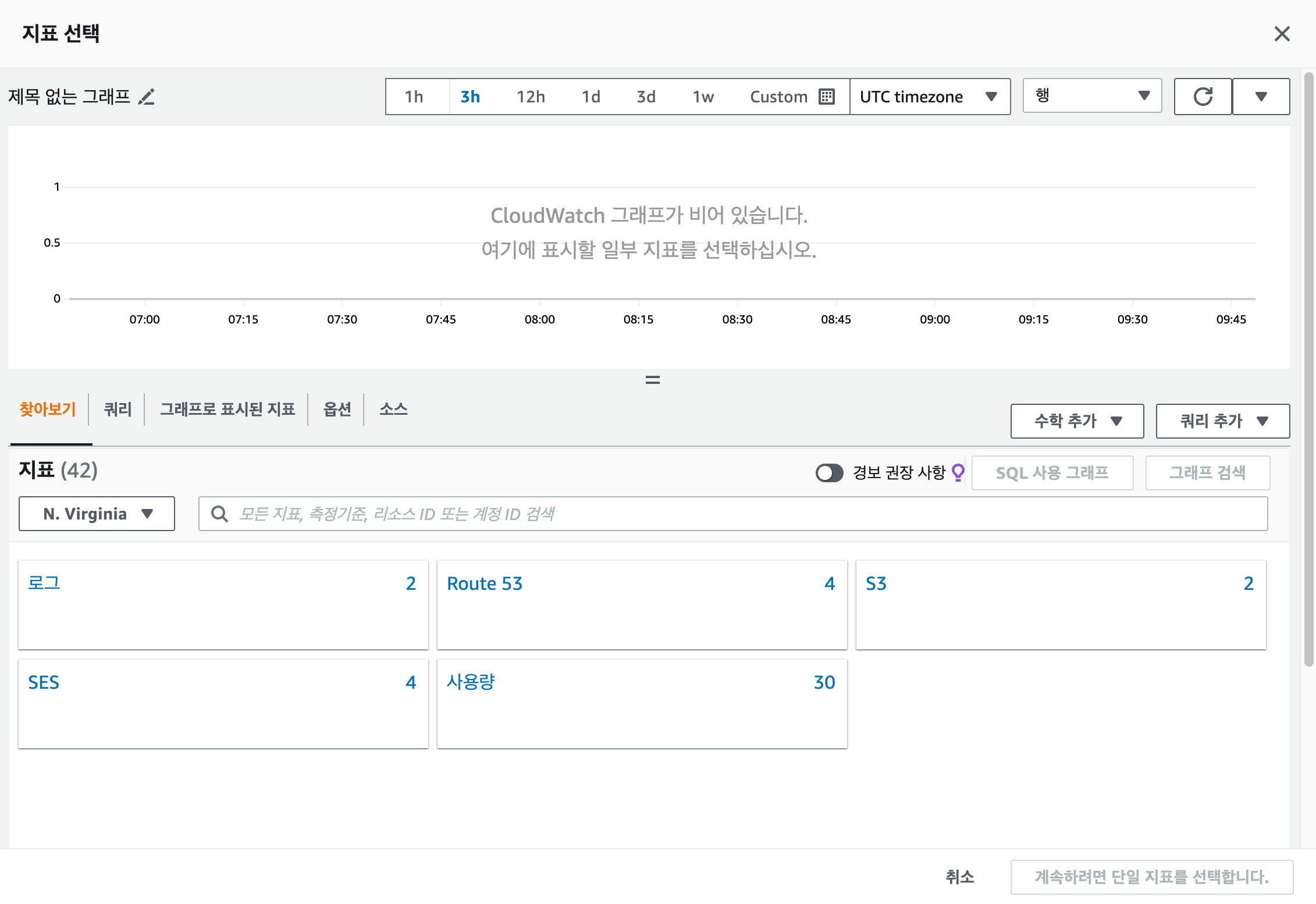The image size is (1316, 904).
Task: Open the refresh options dropdown arrow
Action: click(1261, 97)
